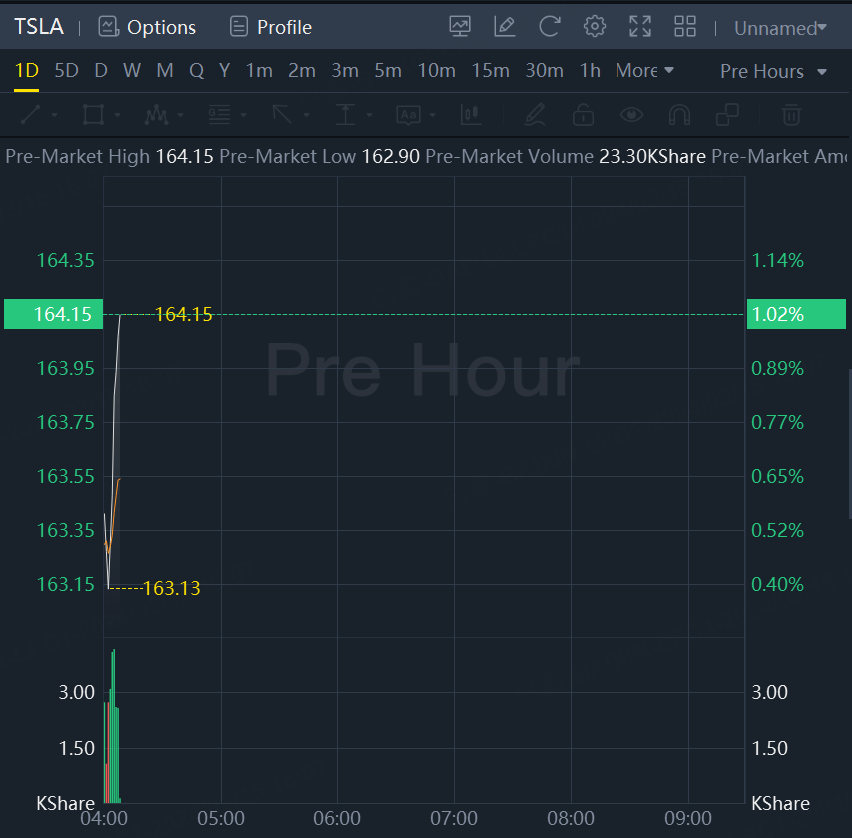Click the candlestick position marker tool
852x838 pixels.
(471, 115)
